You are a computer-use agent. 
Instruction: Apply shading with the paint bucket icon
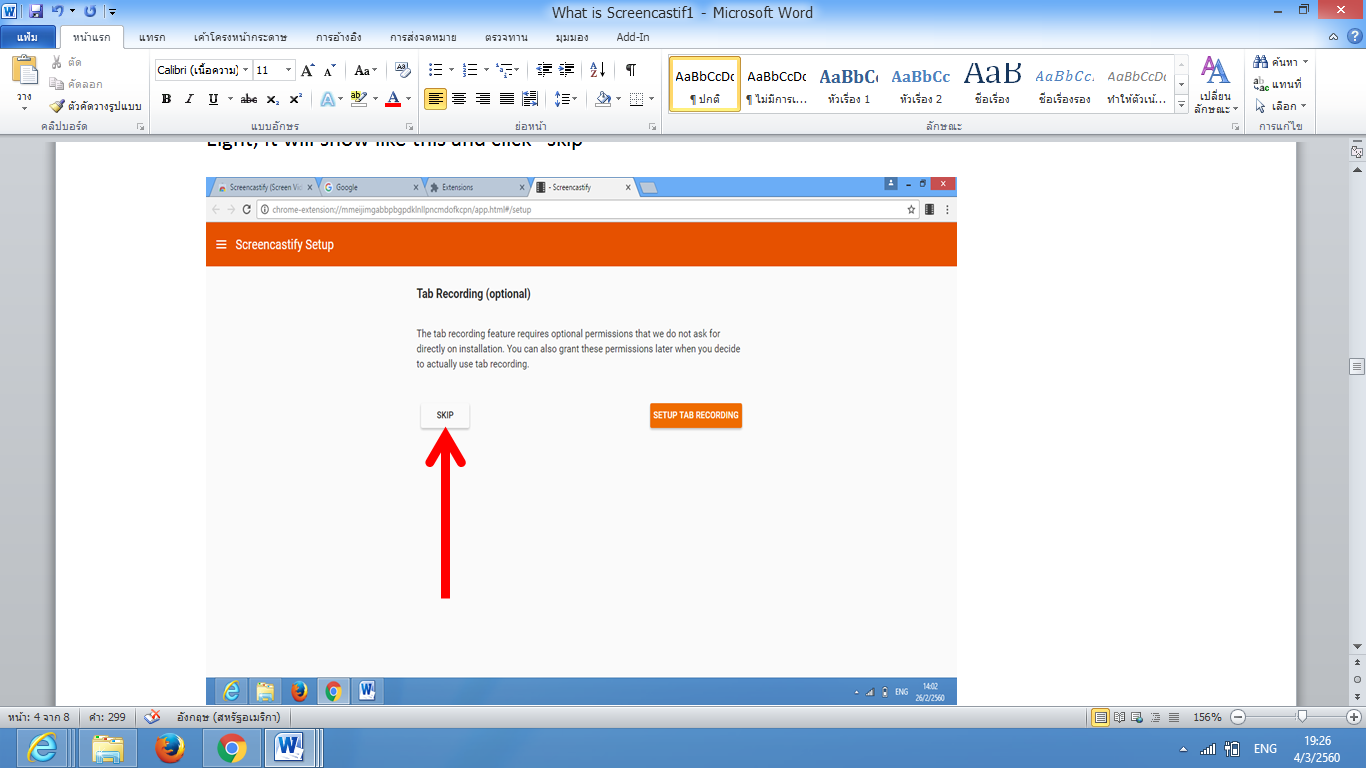[x=602, y=99]
